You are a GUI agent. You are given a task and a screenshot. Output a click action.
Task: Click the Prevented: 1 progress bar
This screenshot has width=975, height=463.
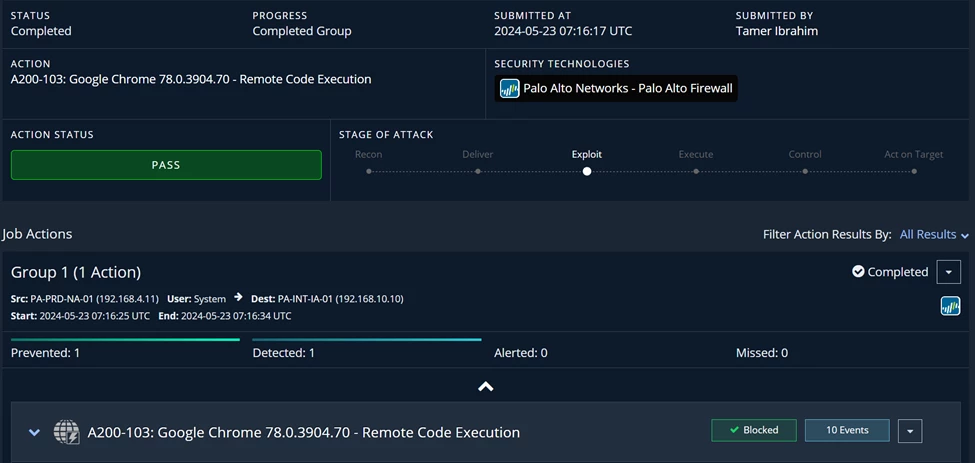coord(126,340)
